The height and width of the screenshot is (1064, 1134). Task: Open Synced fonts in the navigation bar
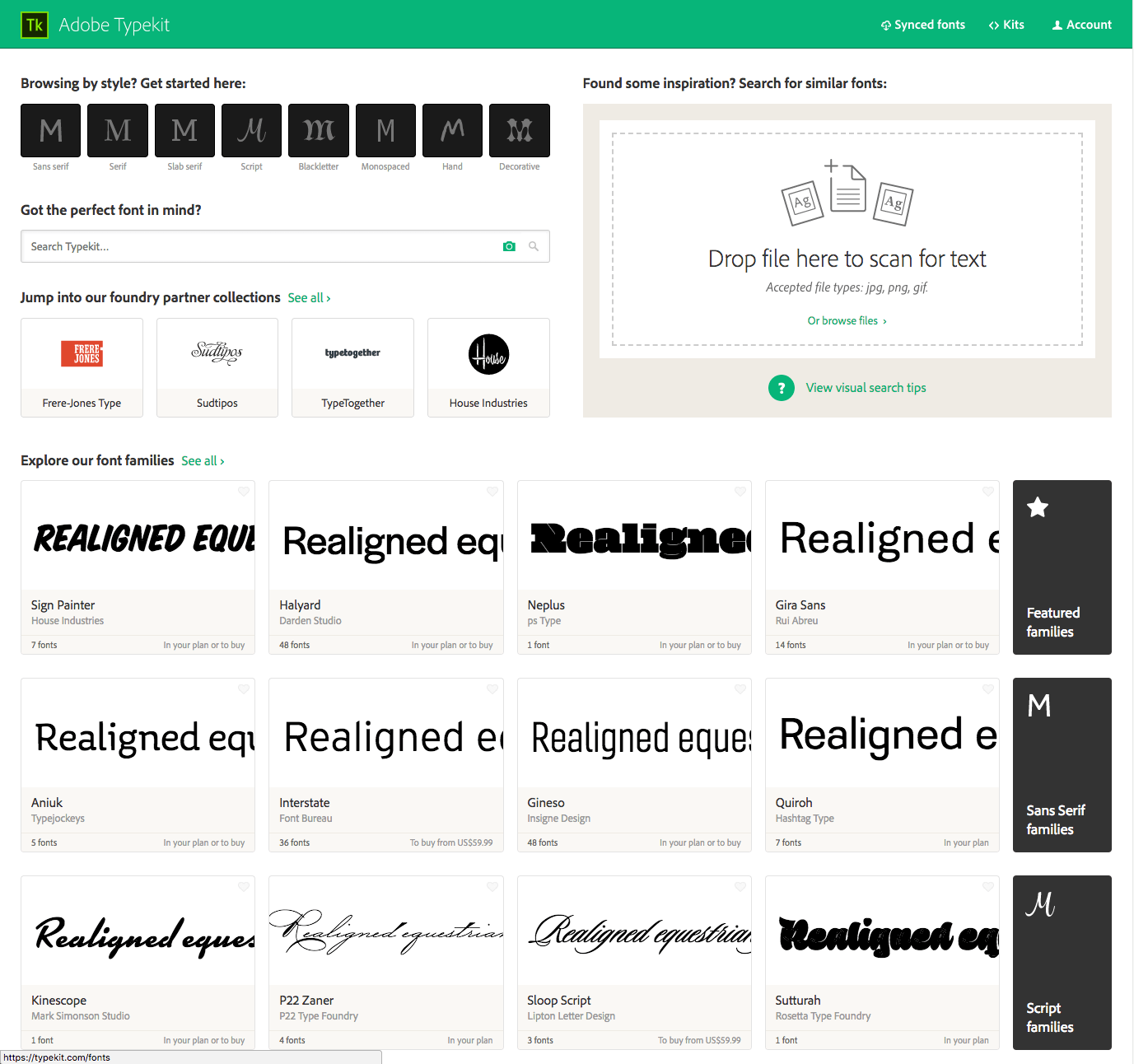tap(922, 25)
